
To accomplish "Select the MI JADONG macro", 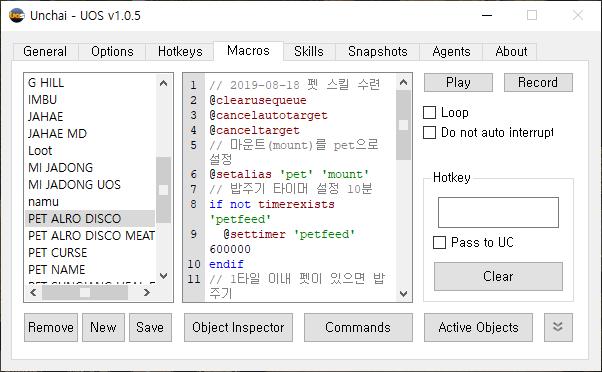I will point(91,168).
